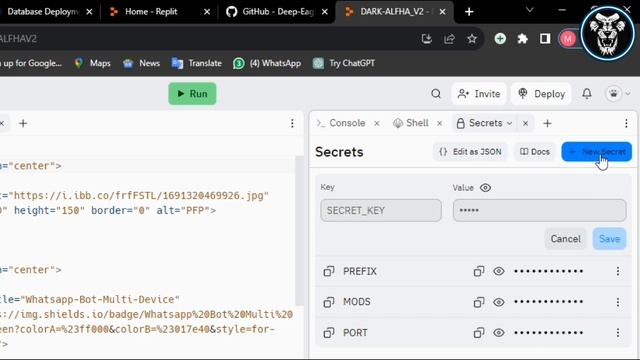Toggle visibility eye next to Value label
640x360 pixels.
485,188
